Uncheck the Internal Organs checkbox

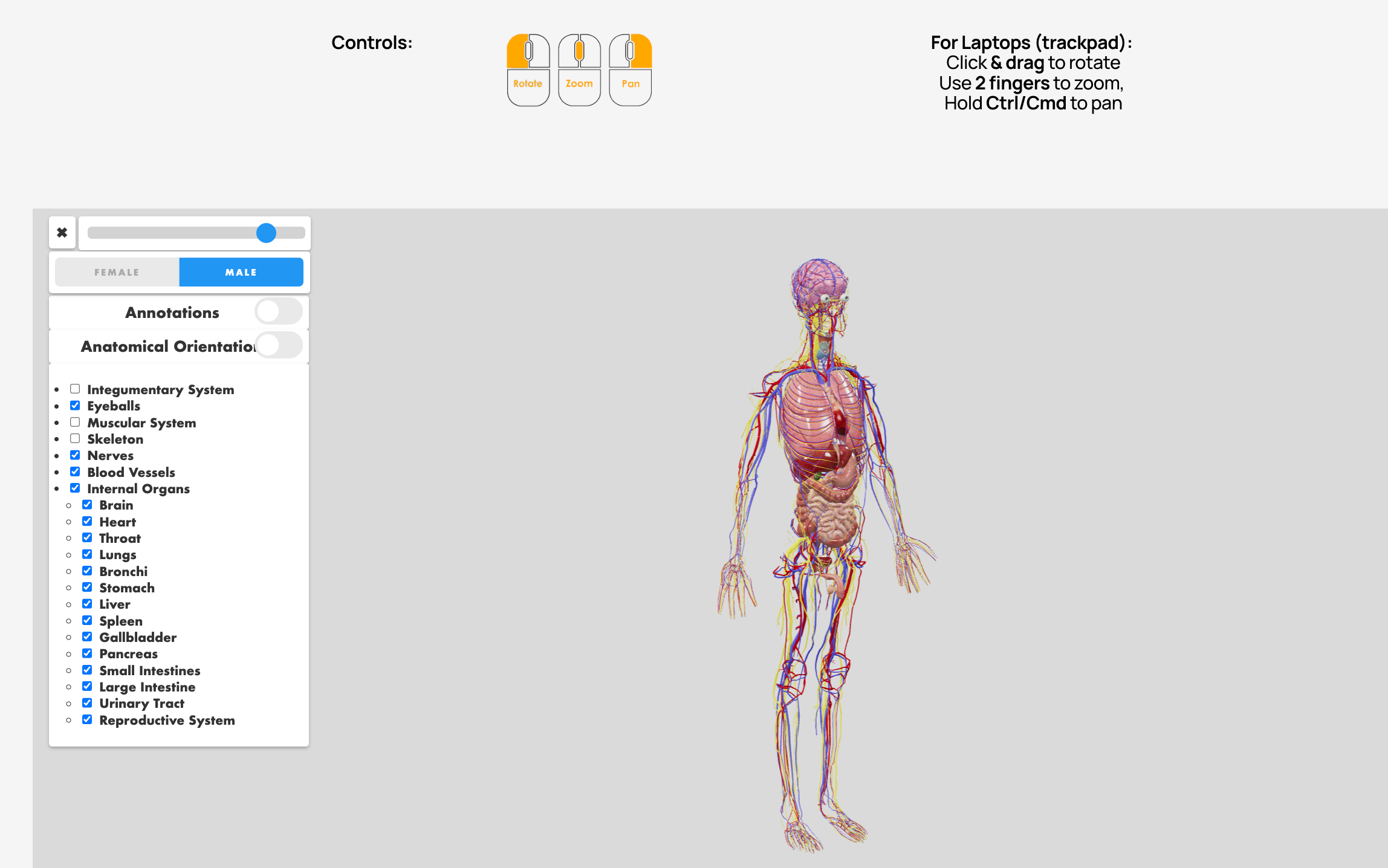click(x=75, y=488)
